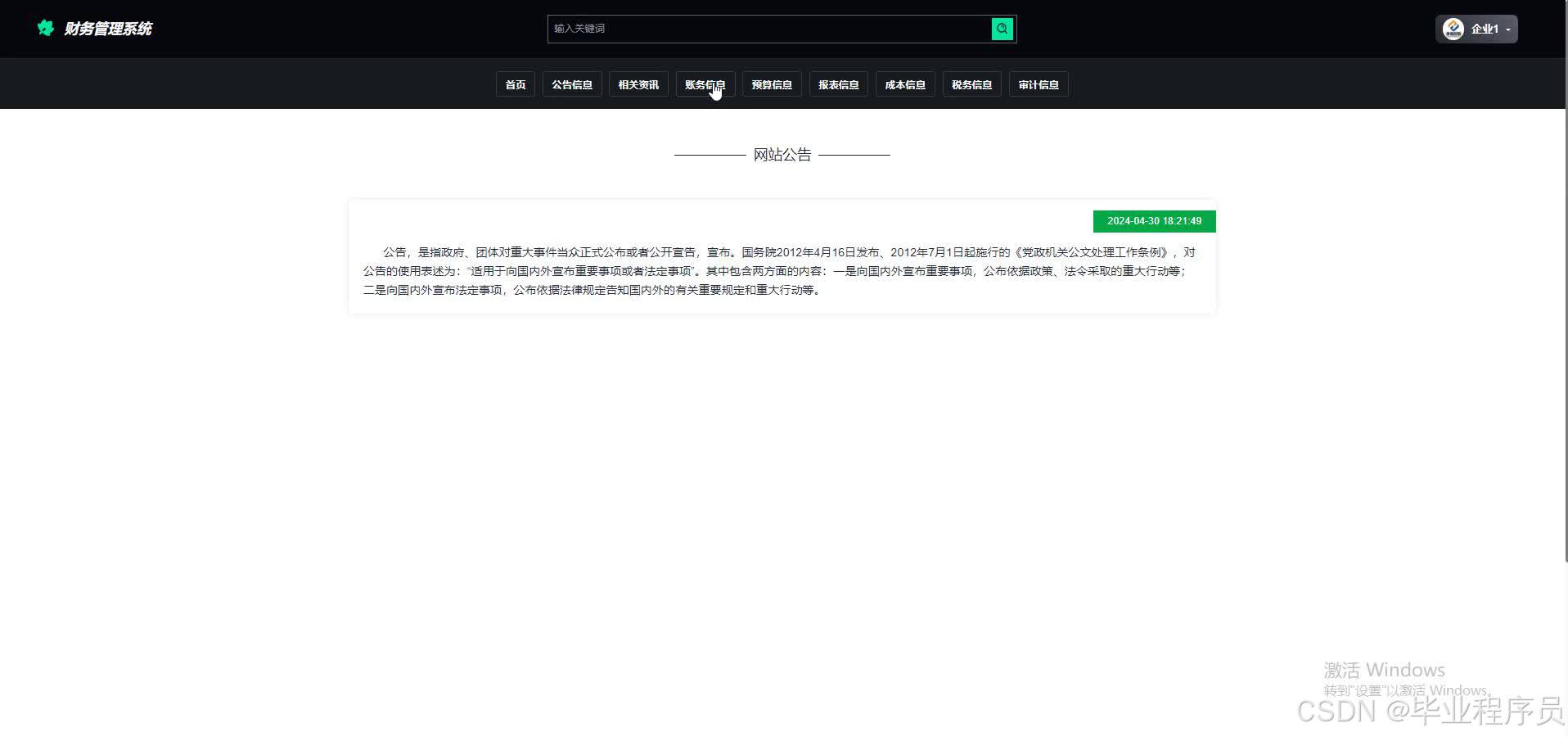This screenshot has width=1568, height=737.
Task: Open the 网站公告 announcement card
Action: pyautogui.click(x=781, y=257)
